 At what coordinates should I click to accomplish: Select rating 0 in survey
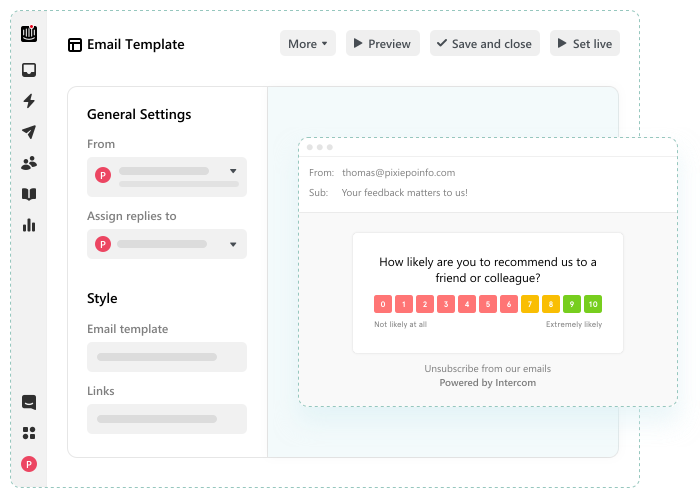(x=383, y=304)
